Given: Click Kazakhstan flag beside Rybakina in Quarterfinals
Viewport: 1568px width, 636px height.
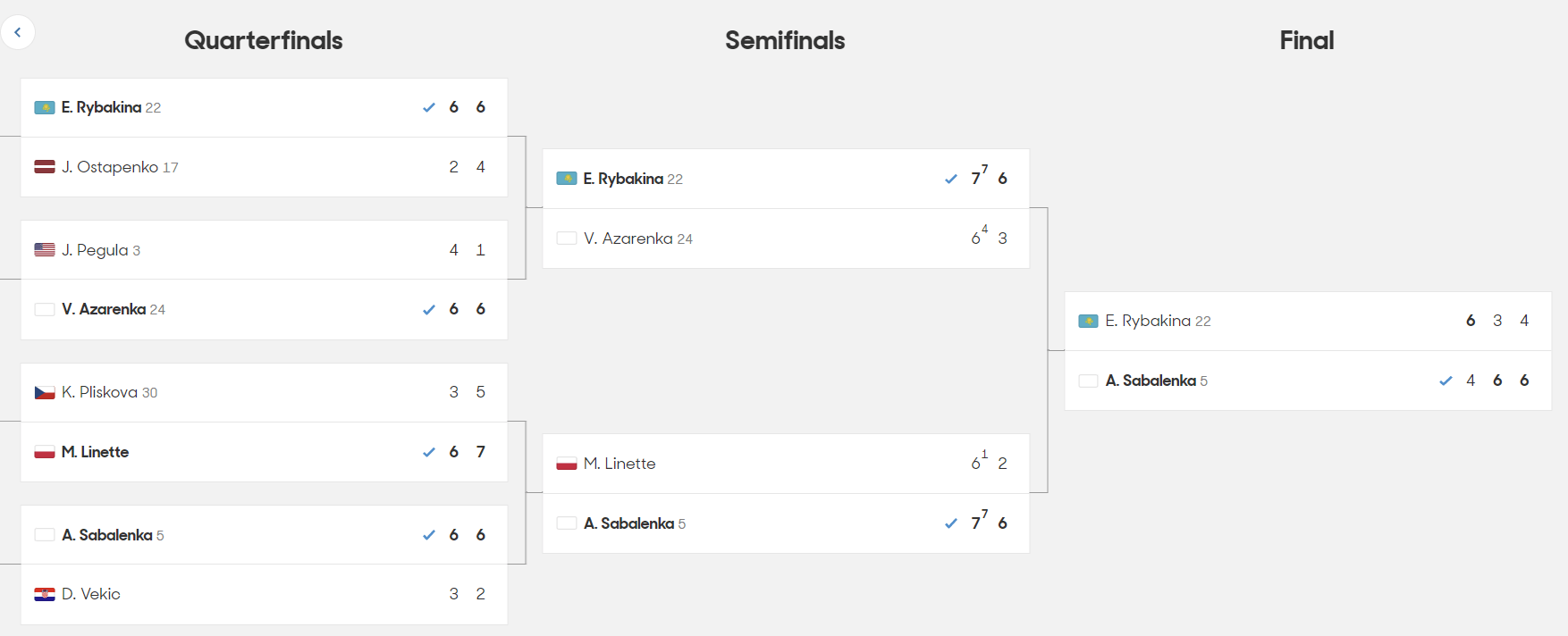Looking at the screenshot, I should point(45,107).
